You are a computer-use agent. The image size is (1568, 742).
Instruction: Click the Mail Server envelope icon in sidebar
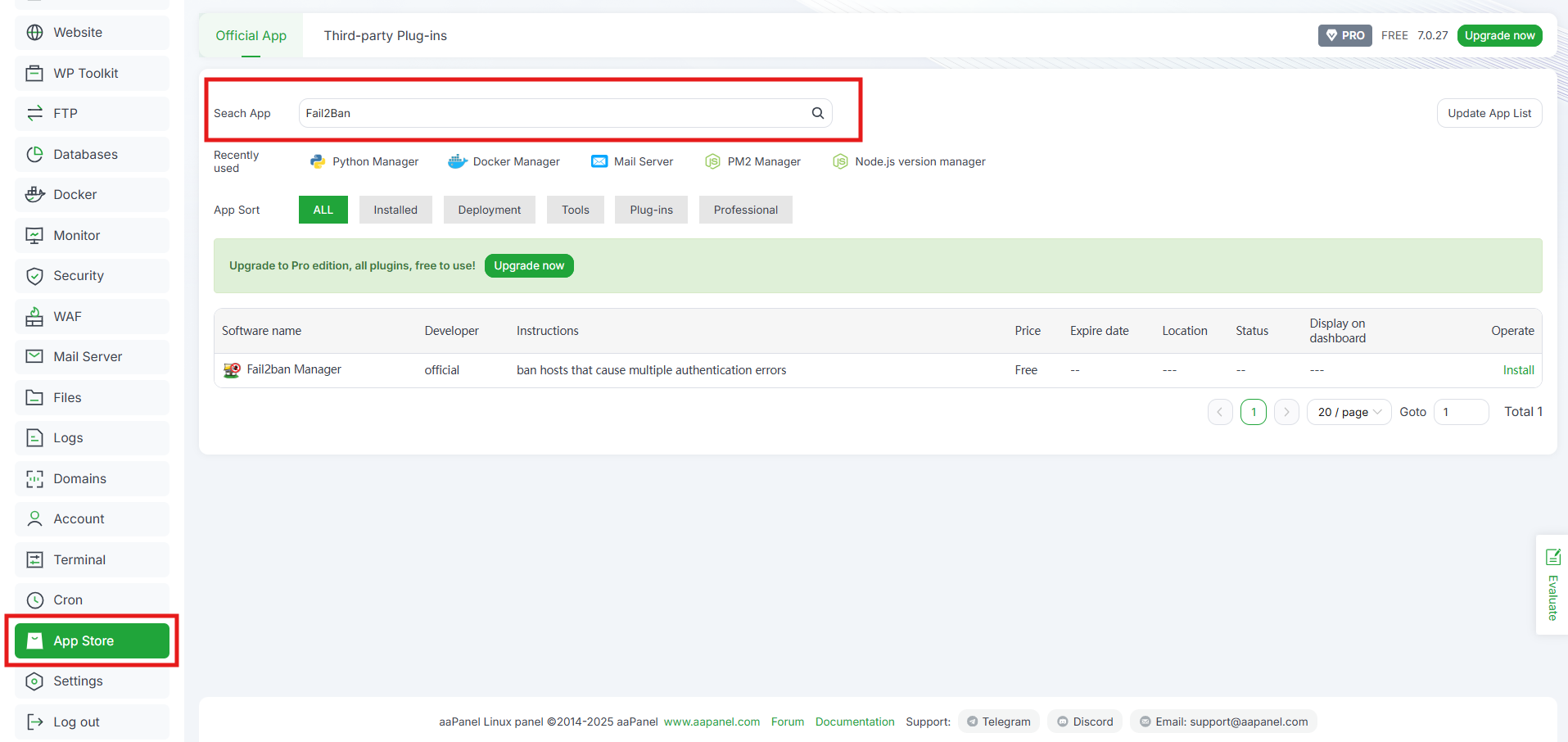click(34, 357)
